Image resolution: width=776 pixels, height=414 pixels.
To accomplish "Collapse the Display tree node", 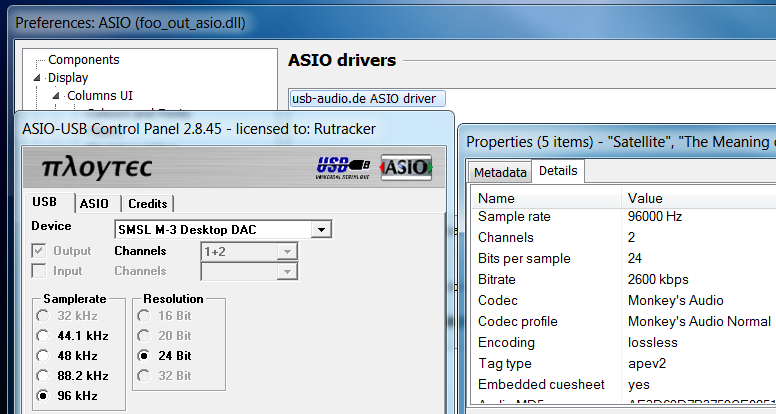I will (x=38, y=78).
